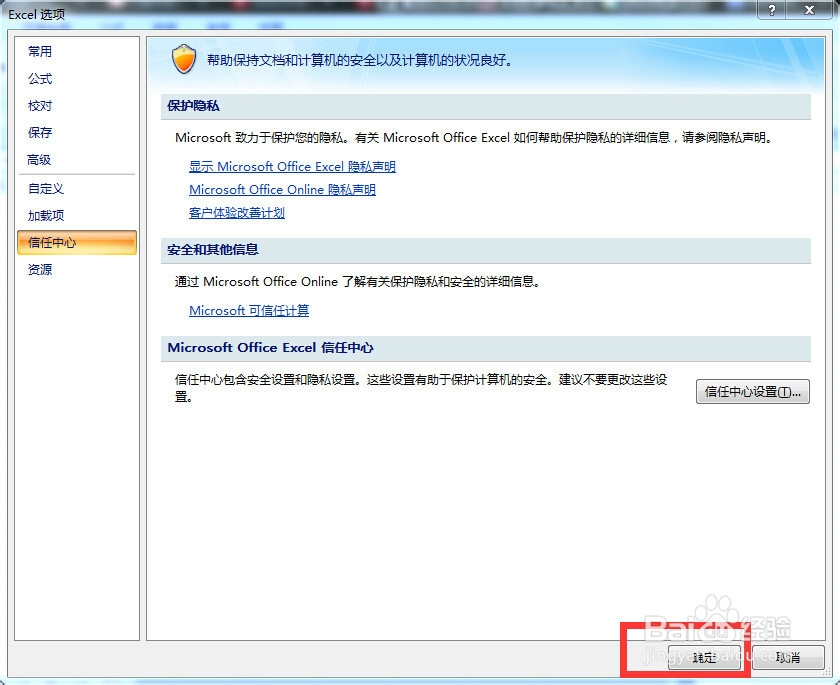Switch to the 校对 options page

40,106
